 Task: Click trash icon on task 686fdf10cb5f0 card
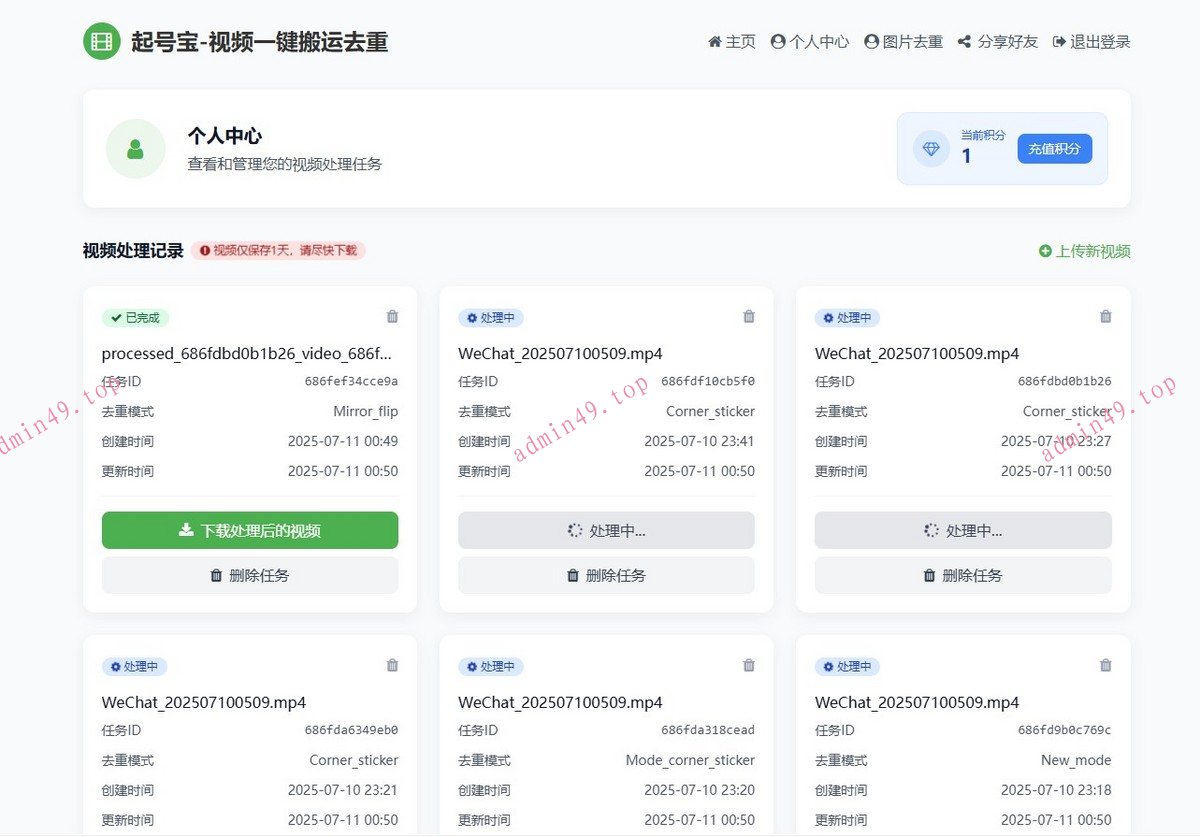pyautogui.click(x=749, y=317)
